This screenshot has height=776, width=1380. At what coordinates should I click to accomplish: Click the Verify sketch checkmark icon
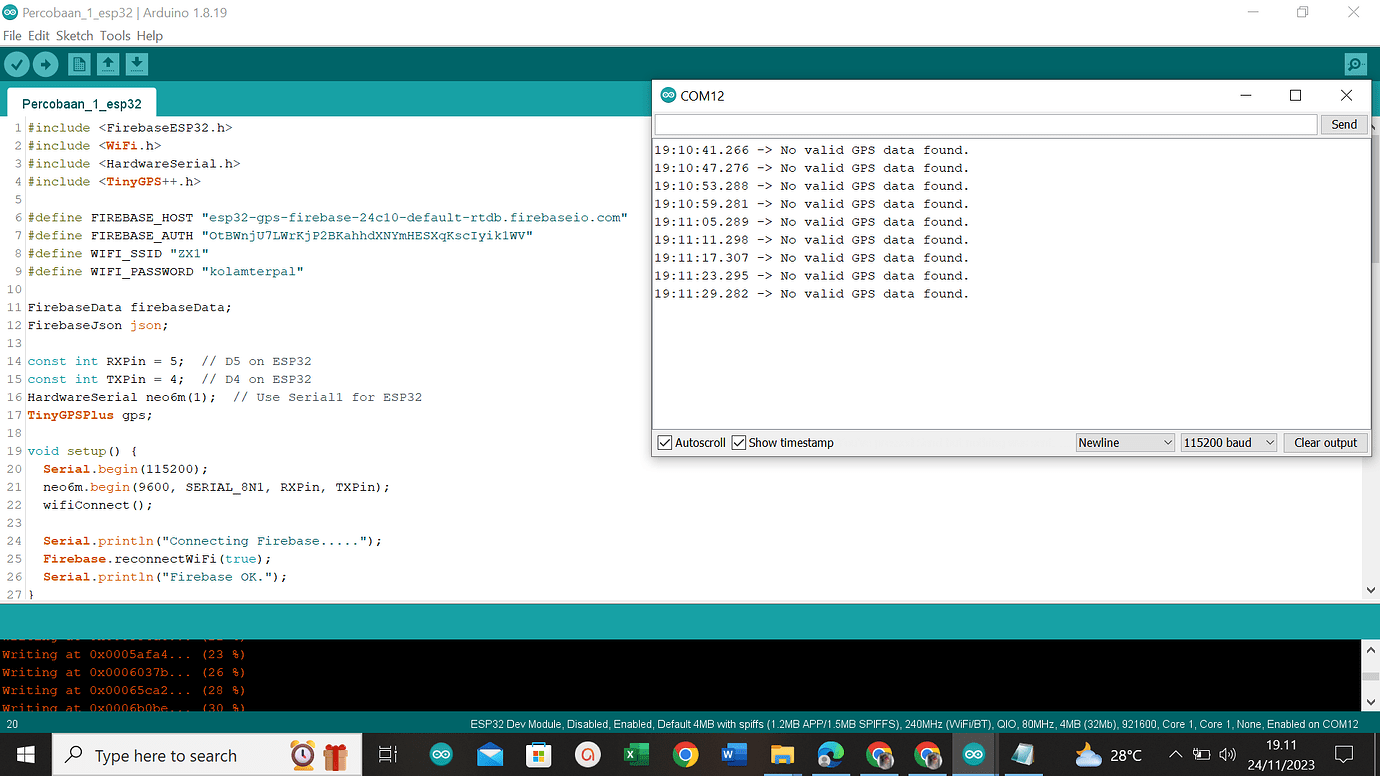tap(17, 63)
